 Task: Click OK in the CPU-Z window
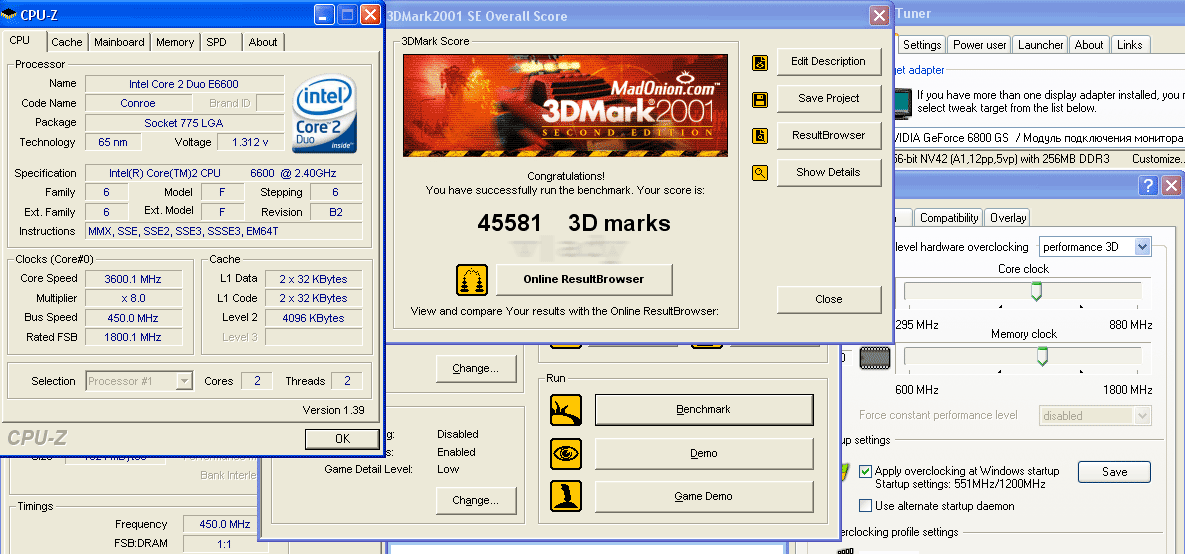coord(342,439)
